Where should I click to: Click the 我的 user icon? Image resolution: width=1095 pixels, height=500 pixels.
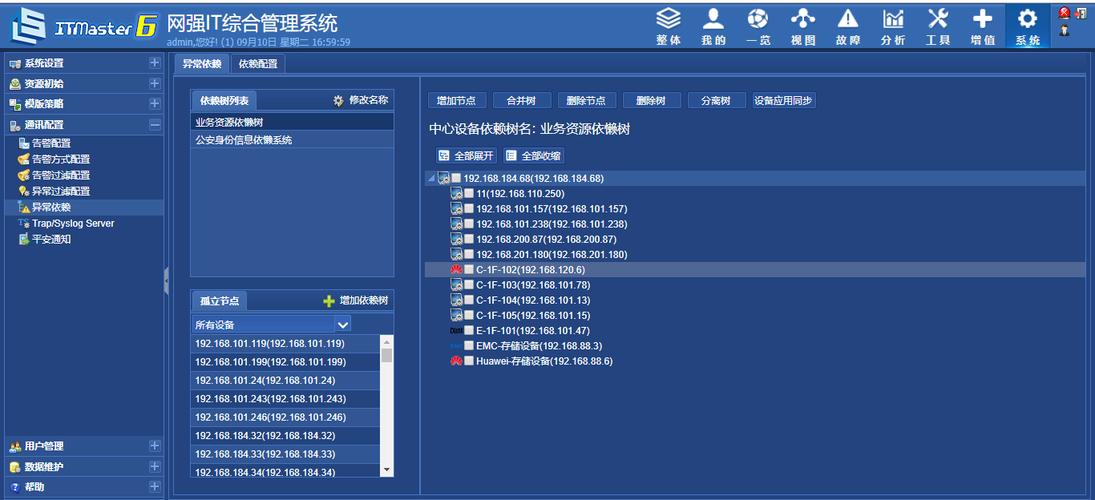[x=713, y=20]
